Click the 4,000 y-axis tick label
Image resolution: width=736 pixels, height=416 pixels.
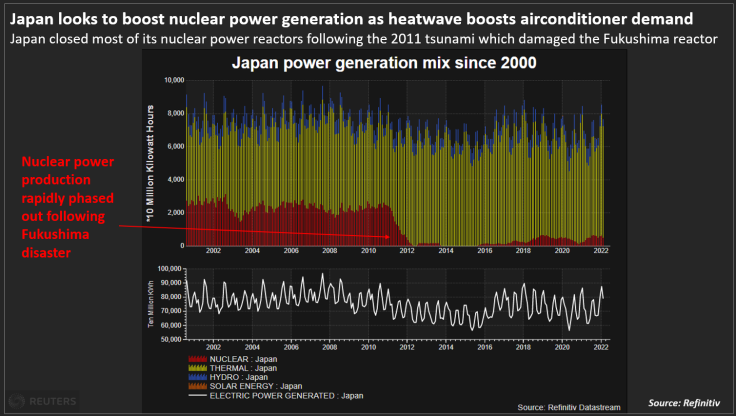click(176, 179)
